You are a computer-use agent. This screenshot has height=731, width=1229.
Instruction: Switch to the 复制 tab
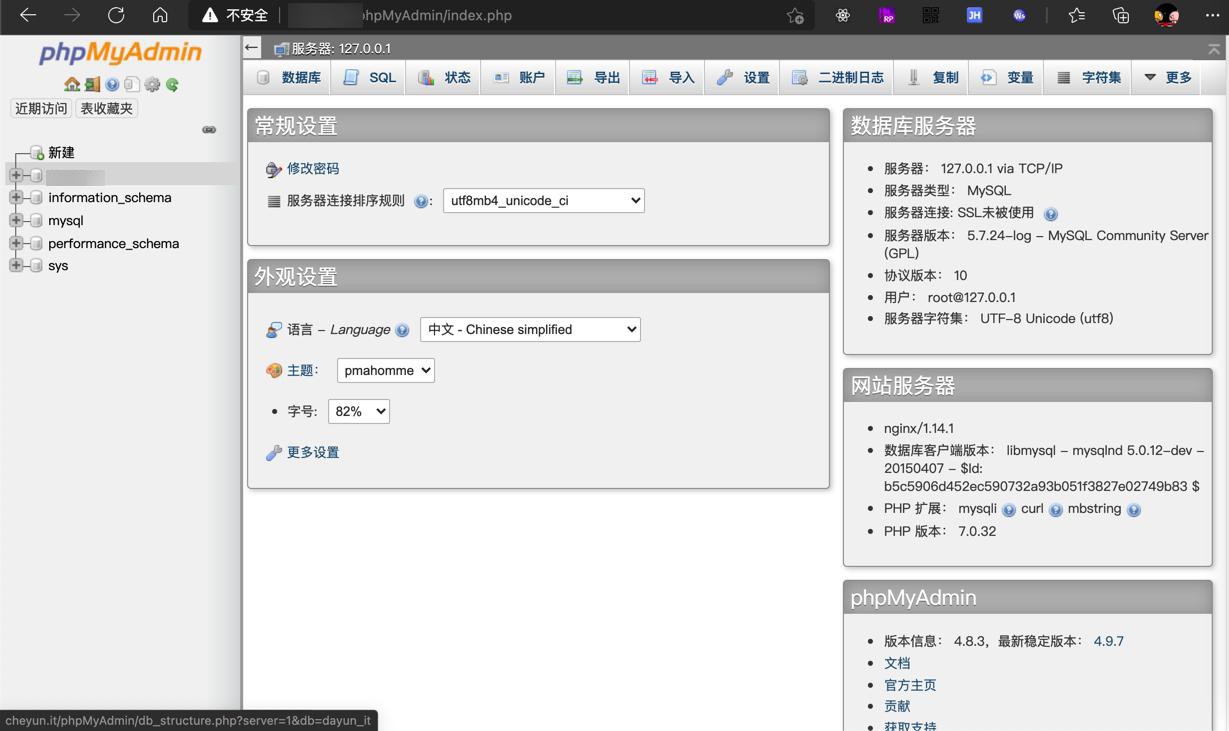tap(932, 77)
